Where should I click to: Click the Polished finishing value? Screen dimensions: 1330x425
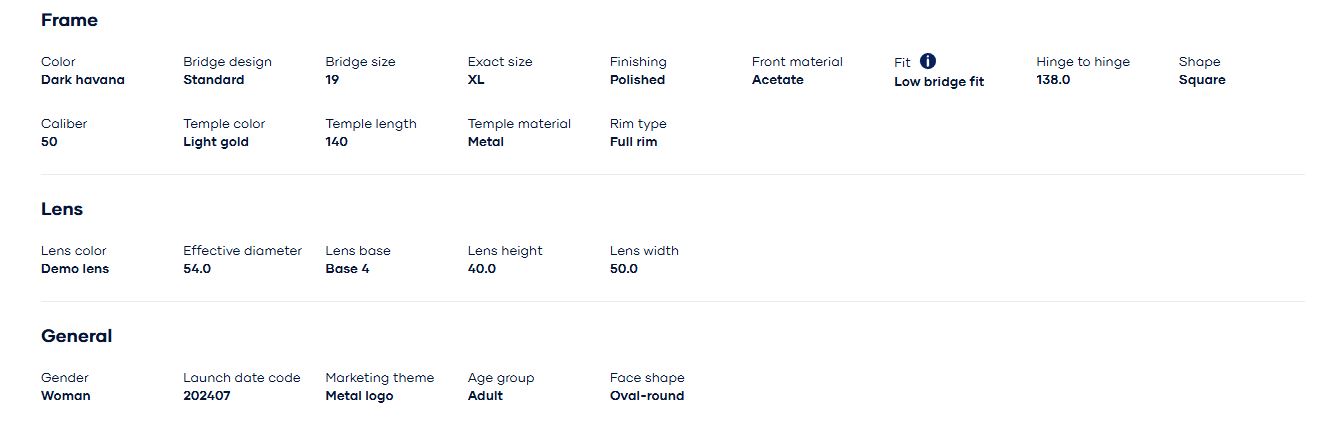tap(637, 80)
